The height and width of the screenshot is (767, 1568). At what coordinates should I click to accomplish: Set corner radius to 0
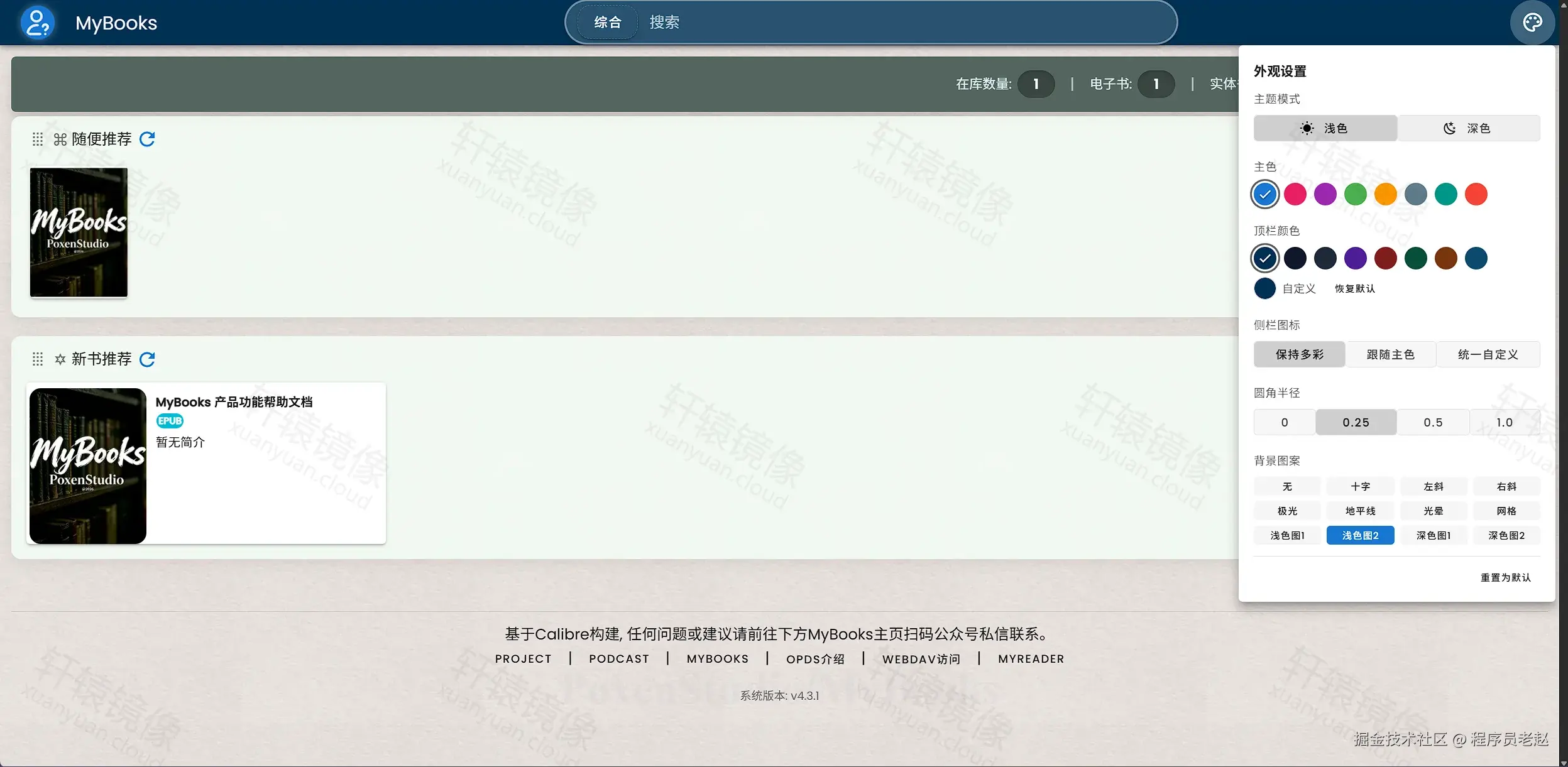(x=1284, y=422)
